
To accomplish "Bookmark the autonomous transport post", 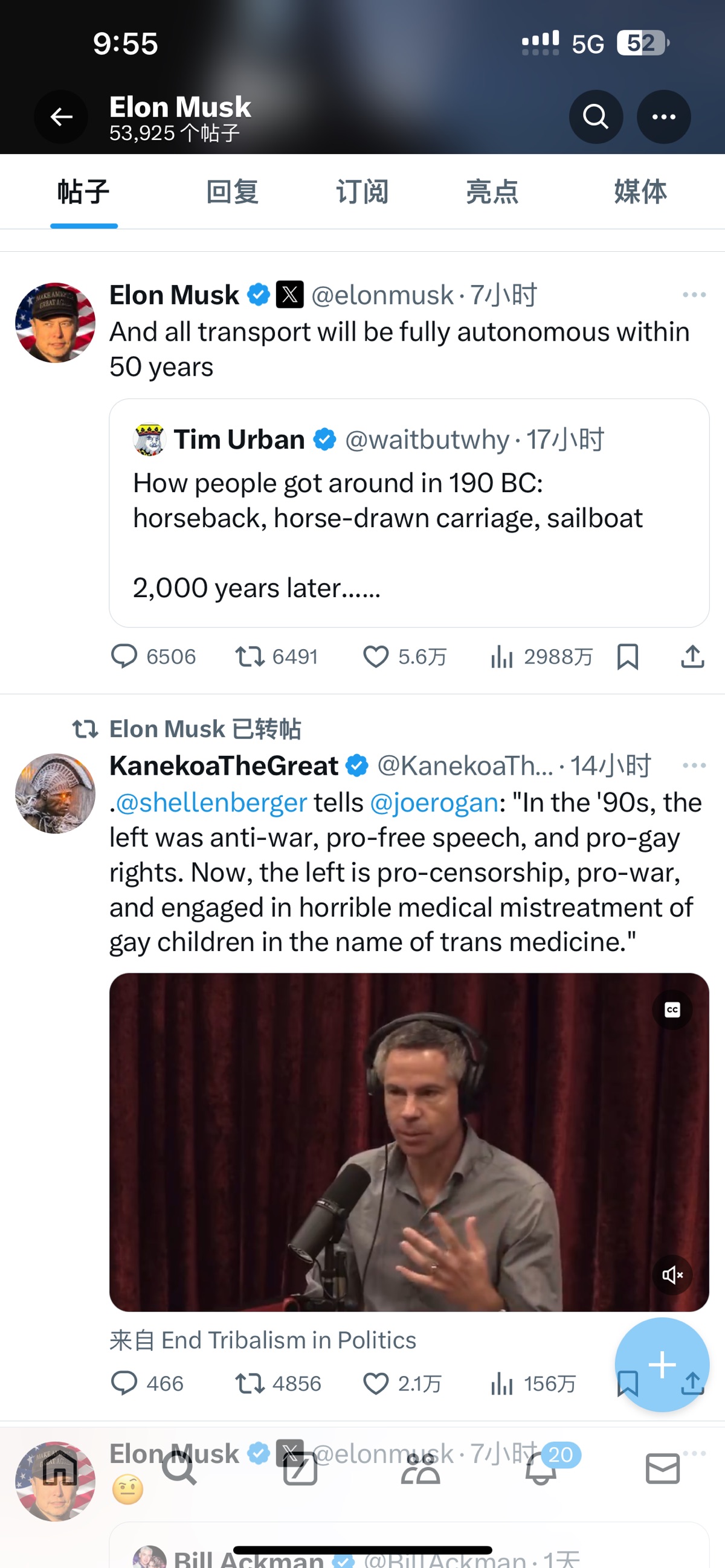I will 628,657.
